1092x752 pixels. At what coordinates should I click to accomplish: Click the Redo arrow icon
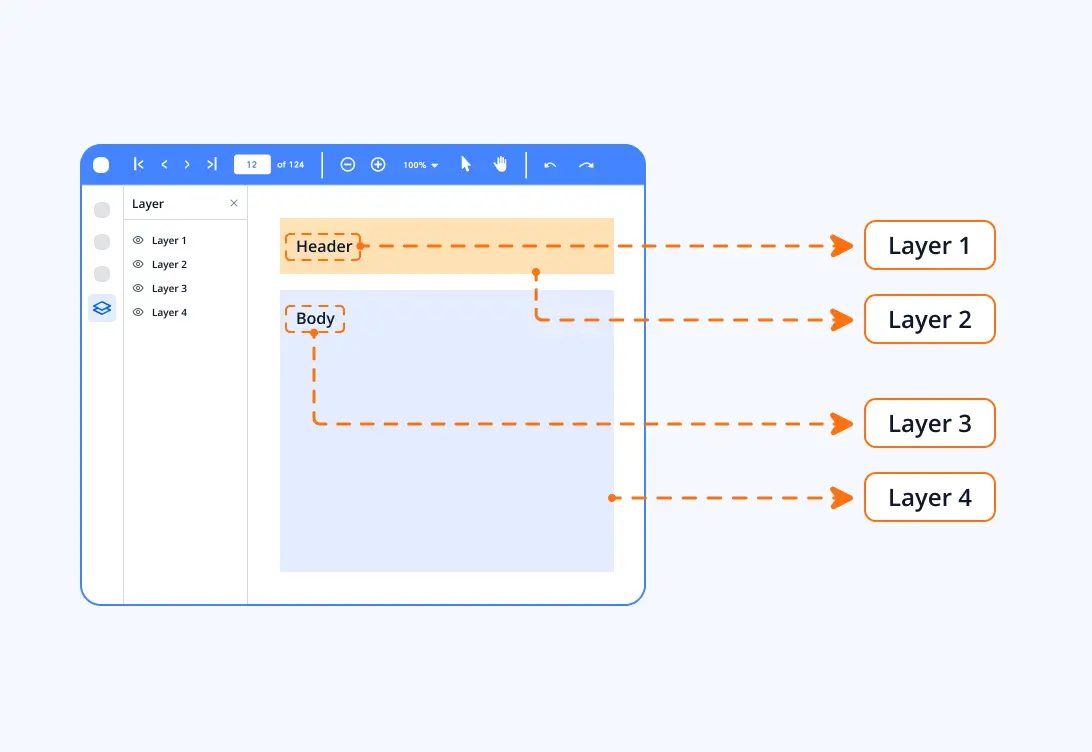tap(586, 164)
